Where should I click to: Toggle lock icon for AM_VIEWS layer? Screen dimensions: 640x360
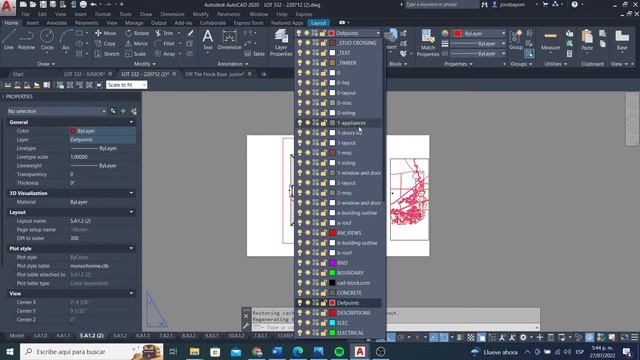(x=324, y=233)
